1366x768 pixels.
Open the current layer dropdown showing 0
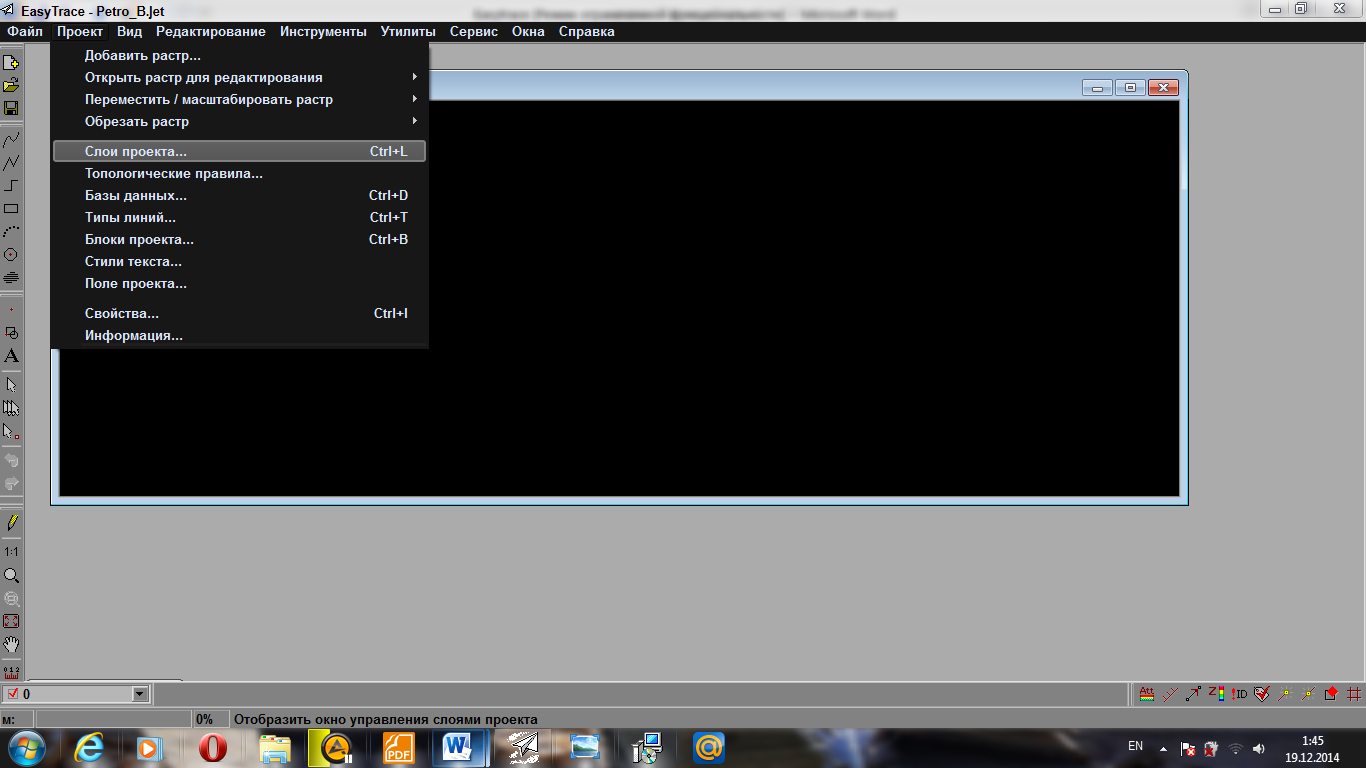pos(140,694)
